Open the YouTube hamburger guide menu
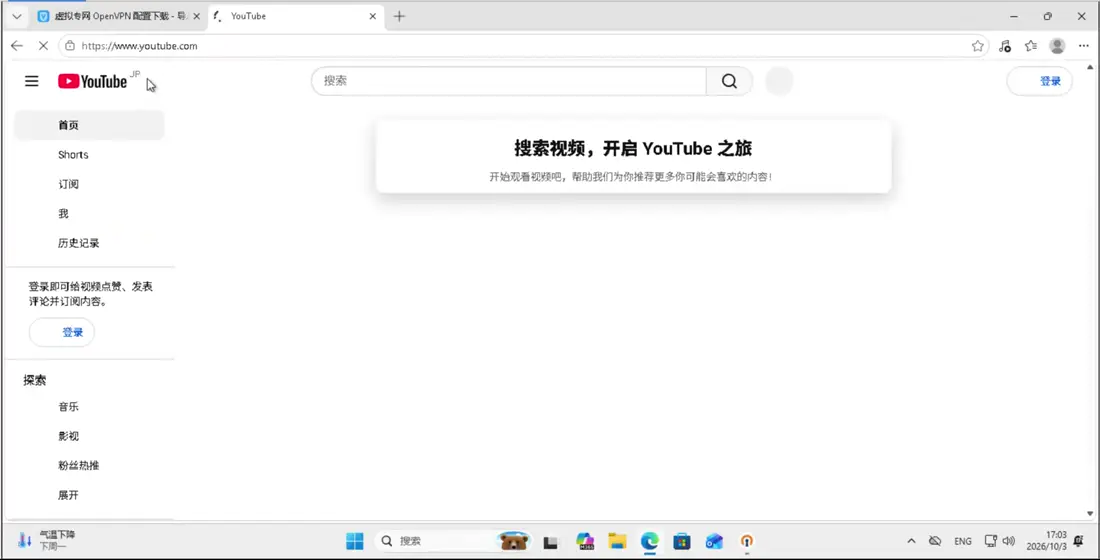 point(32,81)
